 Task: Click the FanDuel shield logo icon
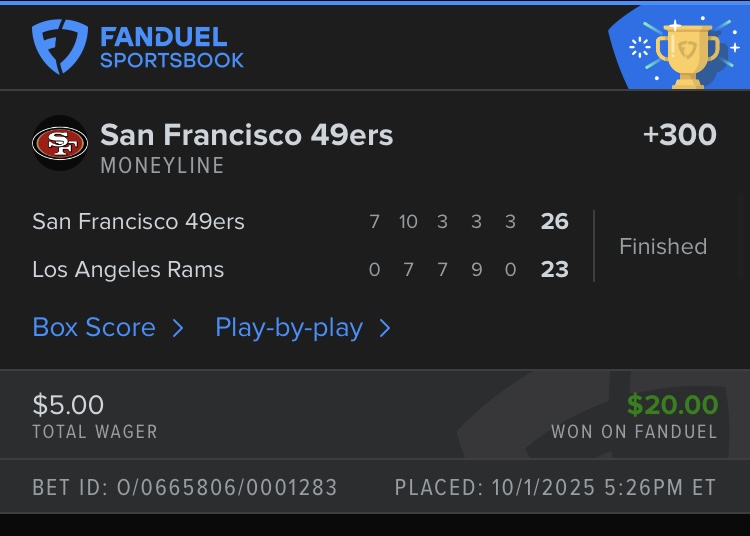pos(60,47)
